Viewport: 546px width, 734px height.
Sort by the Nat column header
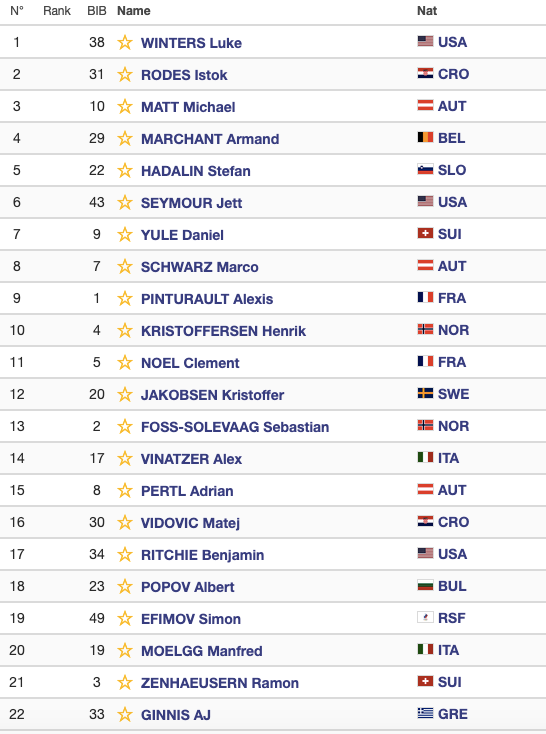tap(427, 11)
